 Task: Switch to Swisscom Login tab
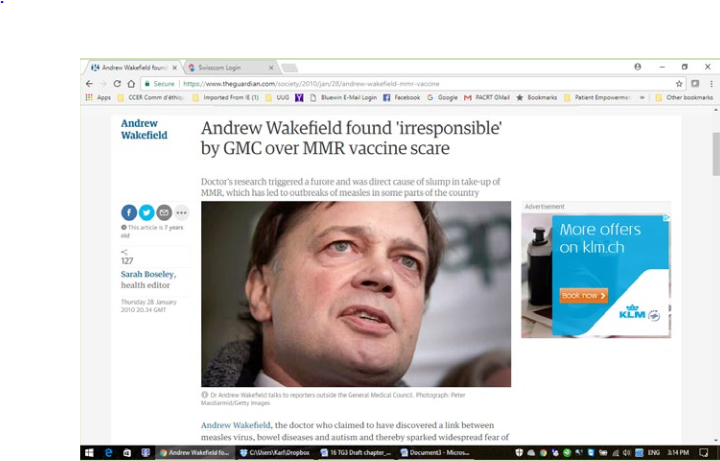click(x=230, y=67)
